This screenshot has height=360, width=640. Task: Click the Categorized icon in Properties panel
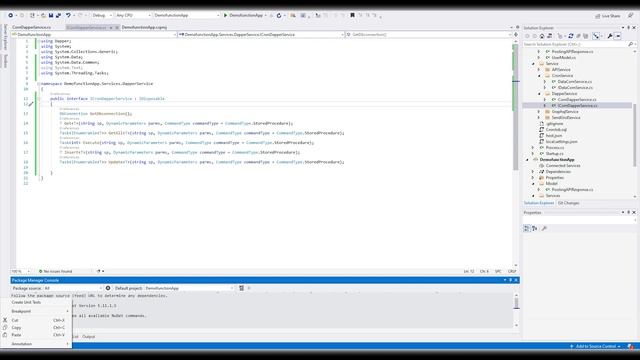[x=527, y=229]
